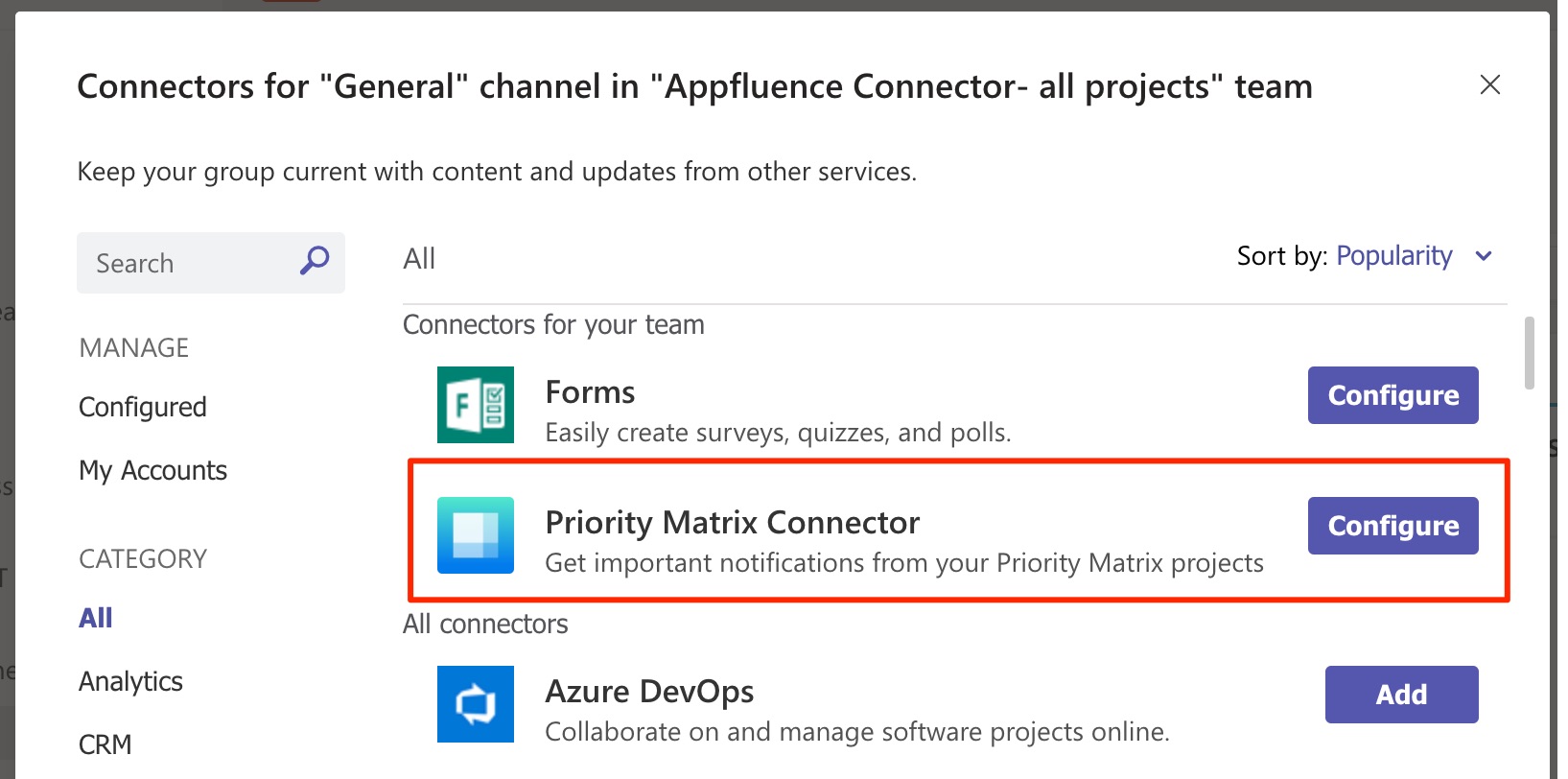Select the Analytics category

[x=131, y=682]
